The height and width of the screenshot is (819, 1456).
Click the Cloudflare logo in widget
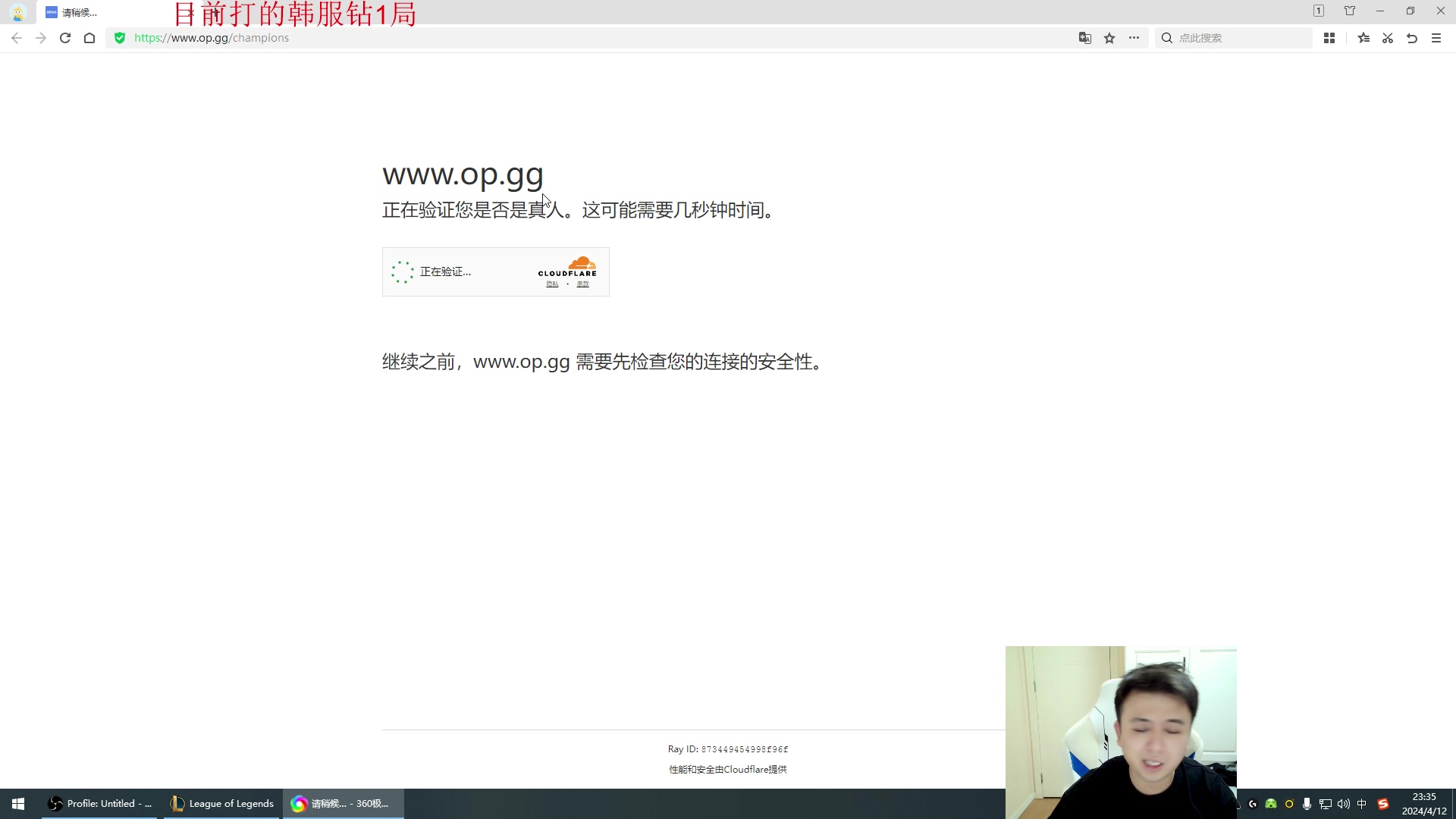pos(568,266)
